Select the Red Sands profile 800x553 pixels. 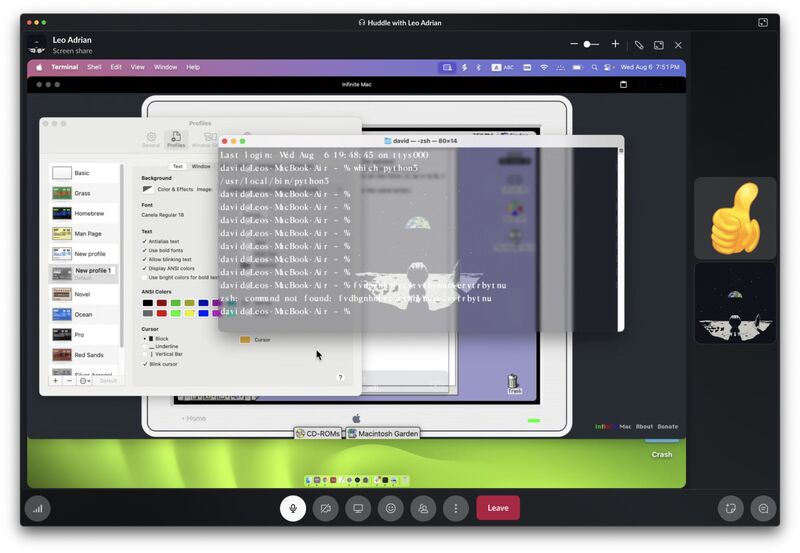point(85,355)
